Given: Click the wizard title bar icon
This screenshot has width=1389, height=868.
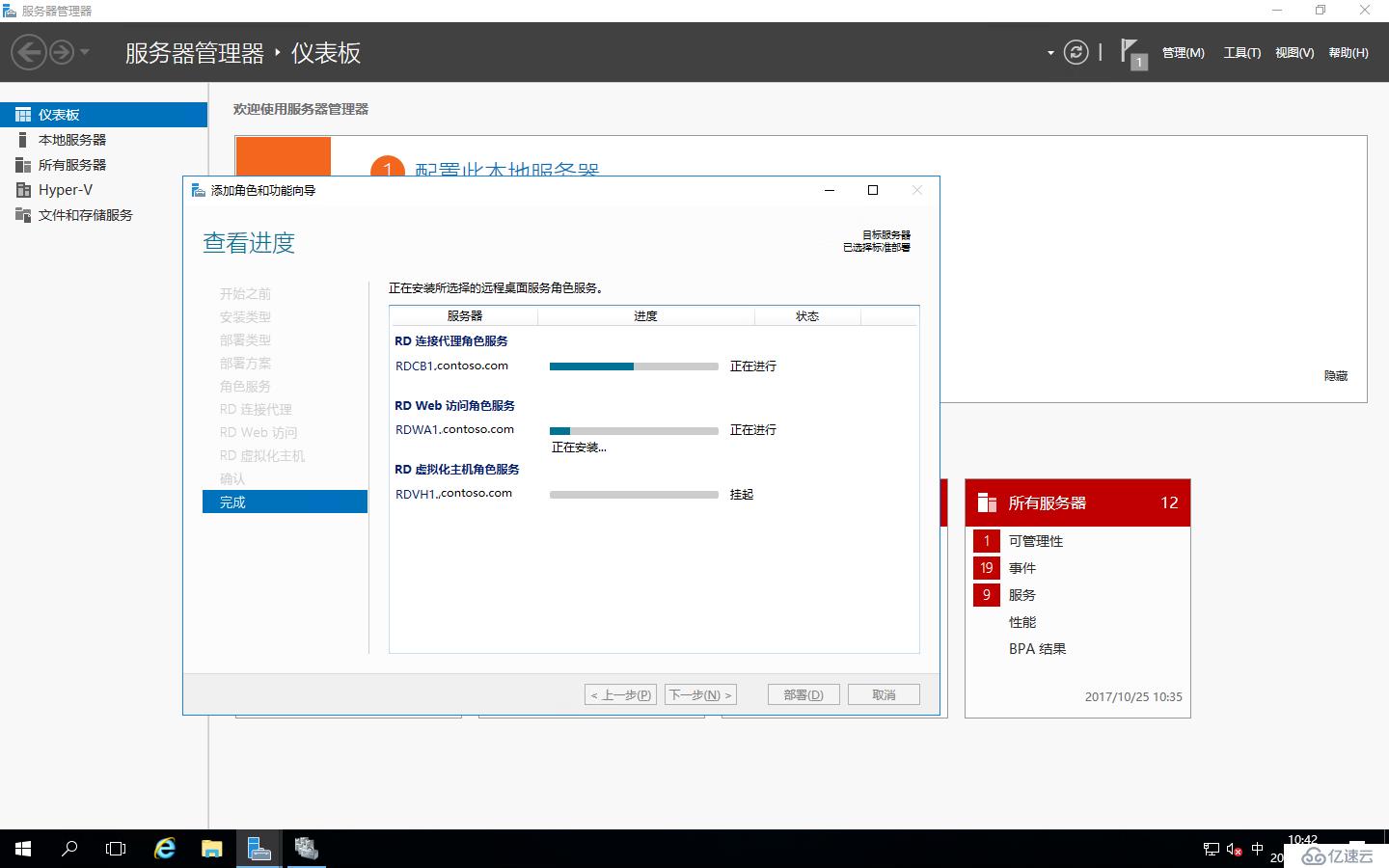Looking at the screenshot, I should (x=198, y=190).
